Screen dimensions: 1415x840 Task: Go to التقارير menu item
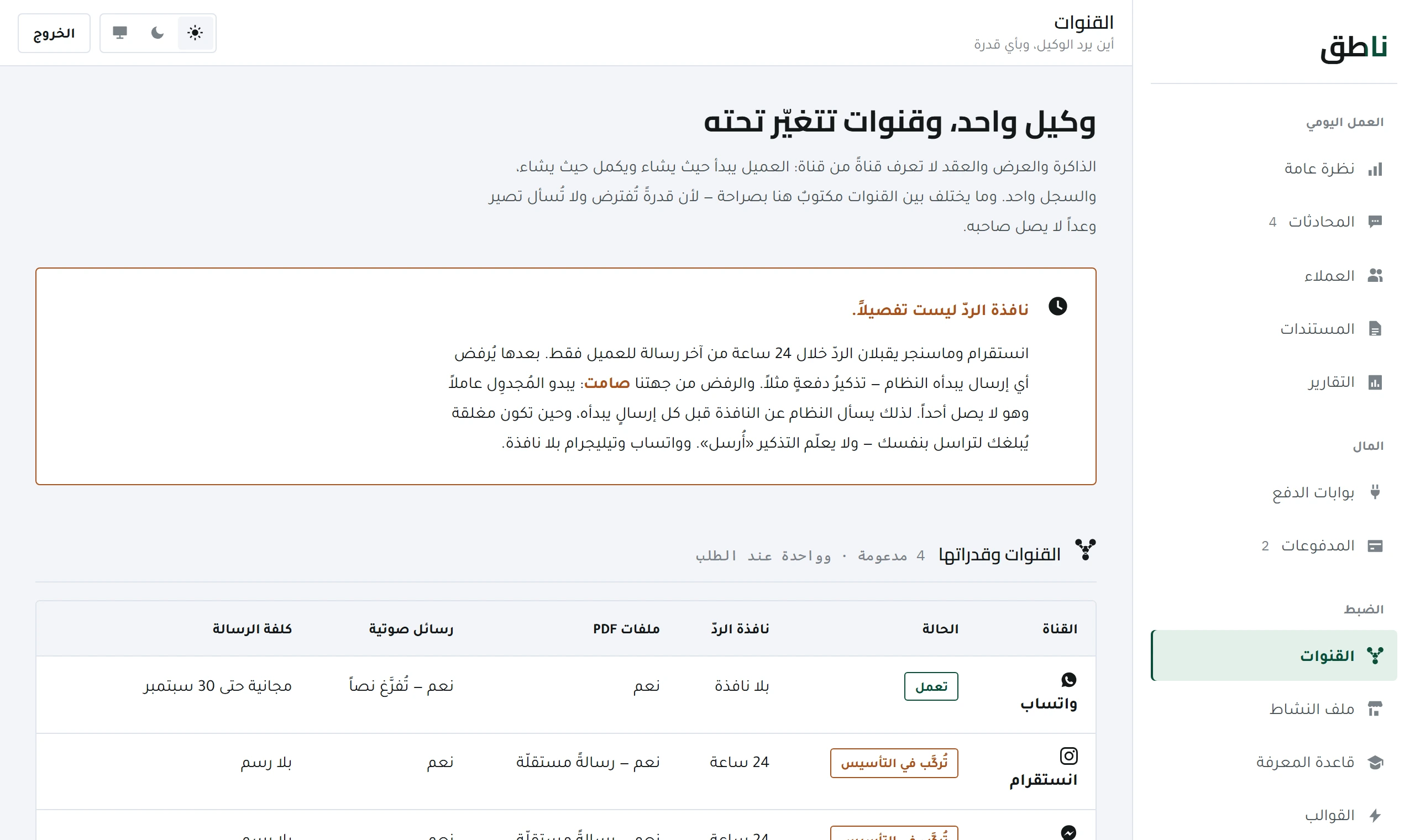(1274, 382)
